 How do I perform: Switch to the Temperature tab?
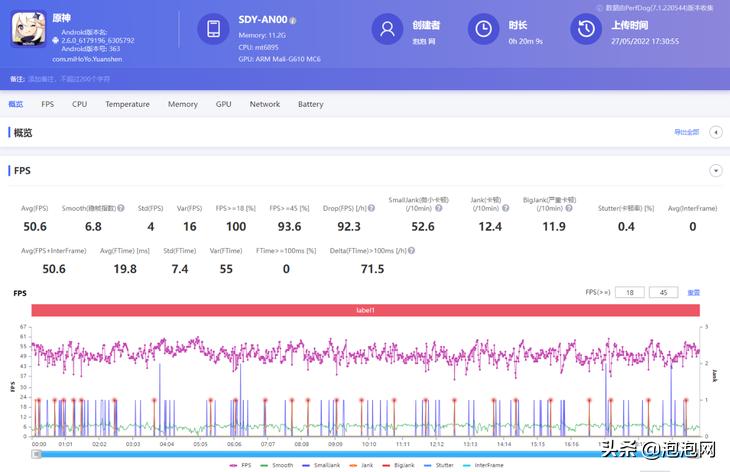[127, 104]
